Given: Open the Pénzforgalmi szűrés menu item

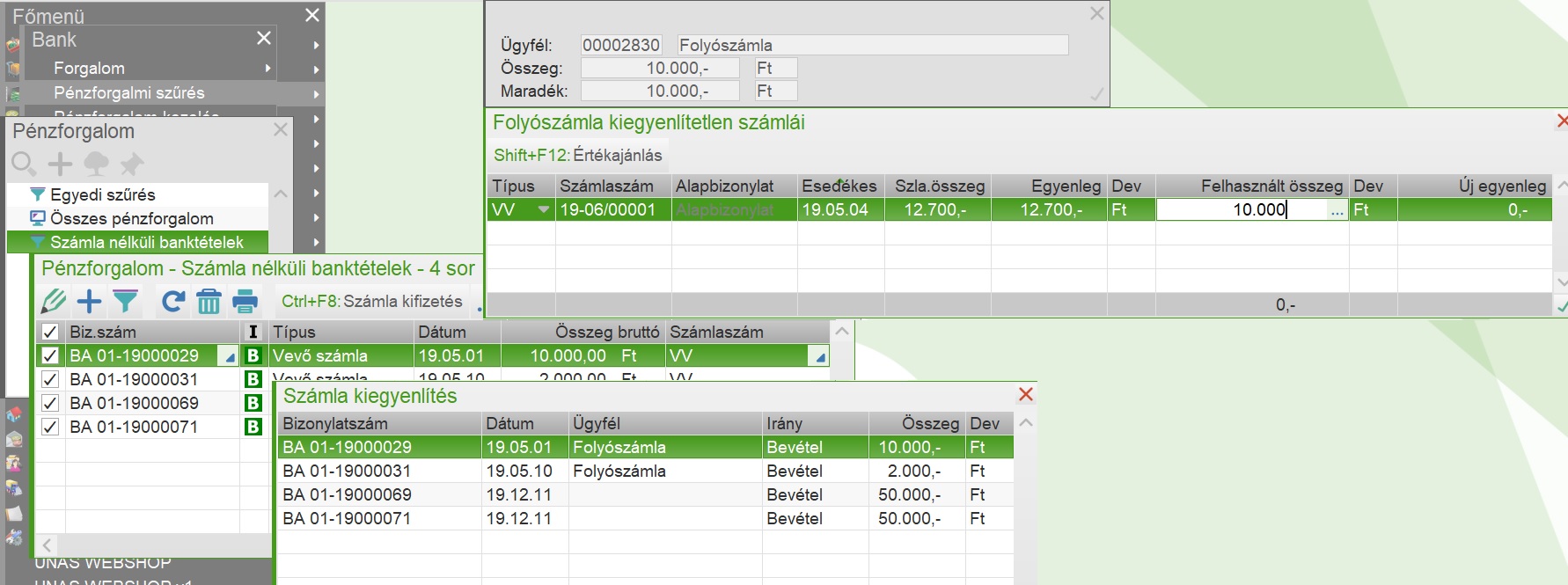Looking at the screenshot, I should pyautogui.click(x=128, y=92).
